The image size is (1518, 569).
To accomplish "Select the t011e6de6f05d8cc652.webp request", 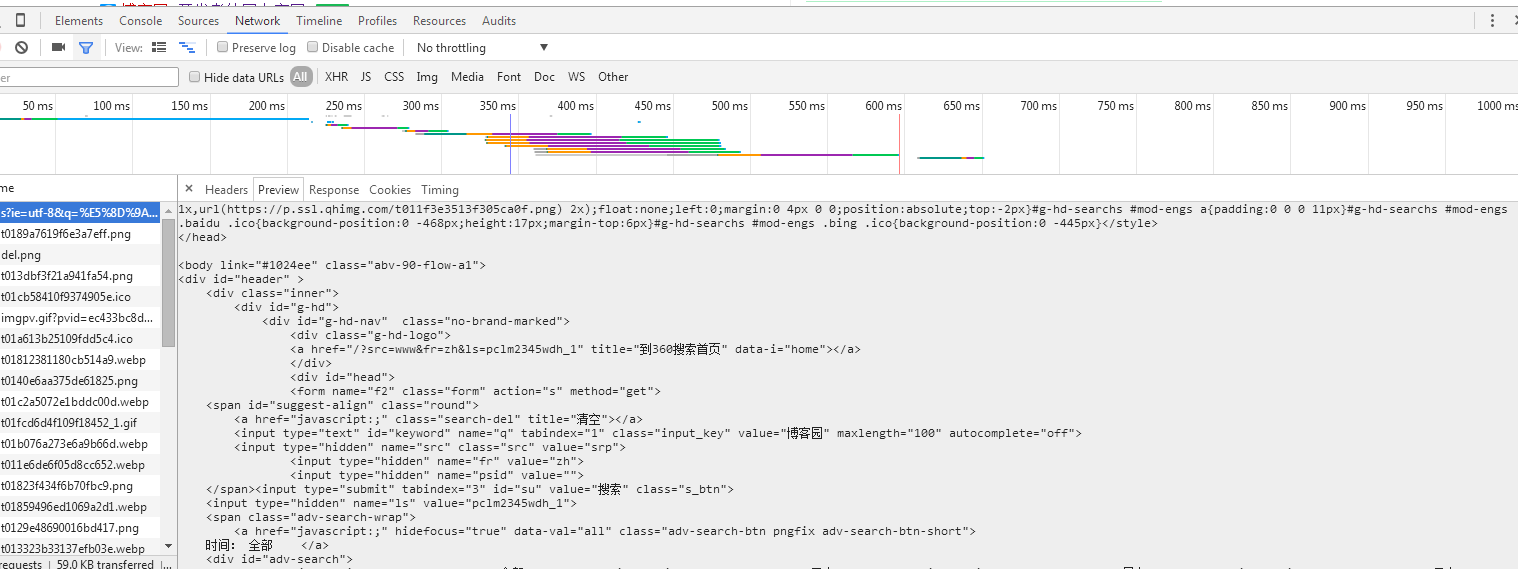I will [x=80, y=464].
